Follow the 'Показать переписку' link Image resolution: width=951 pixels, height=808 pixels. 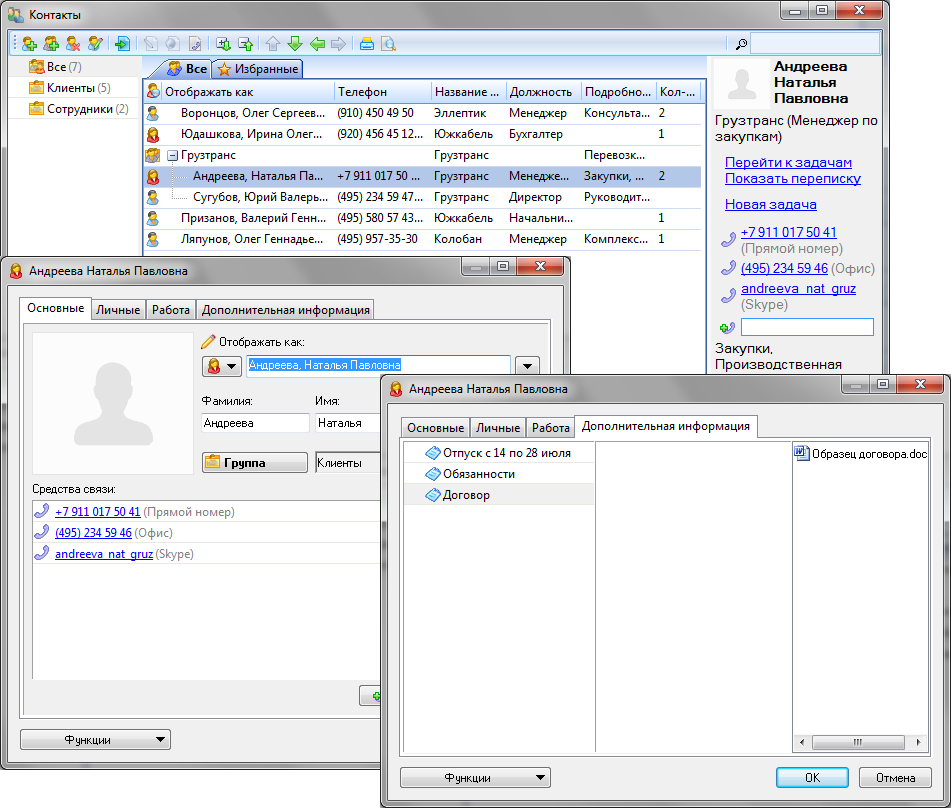(793, 178)
